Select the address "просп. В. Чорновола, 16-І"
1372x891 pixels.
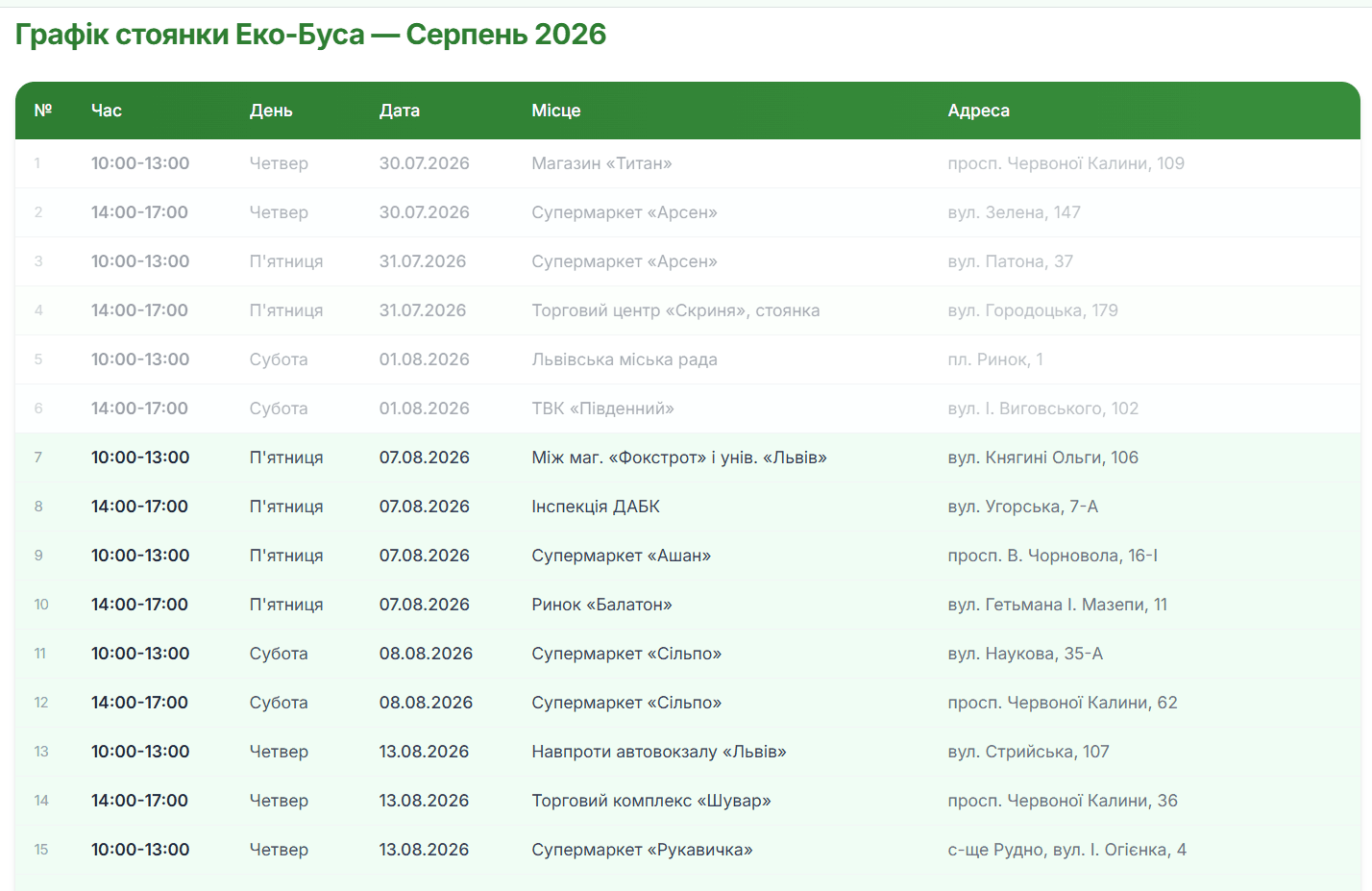[1053, 556]
